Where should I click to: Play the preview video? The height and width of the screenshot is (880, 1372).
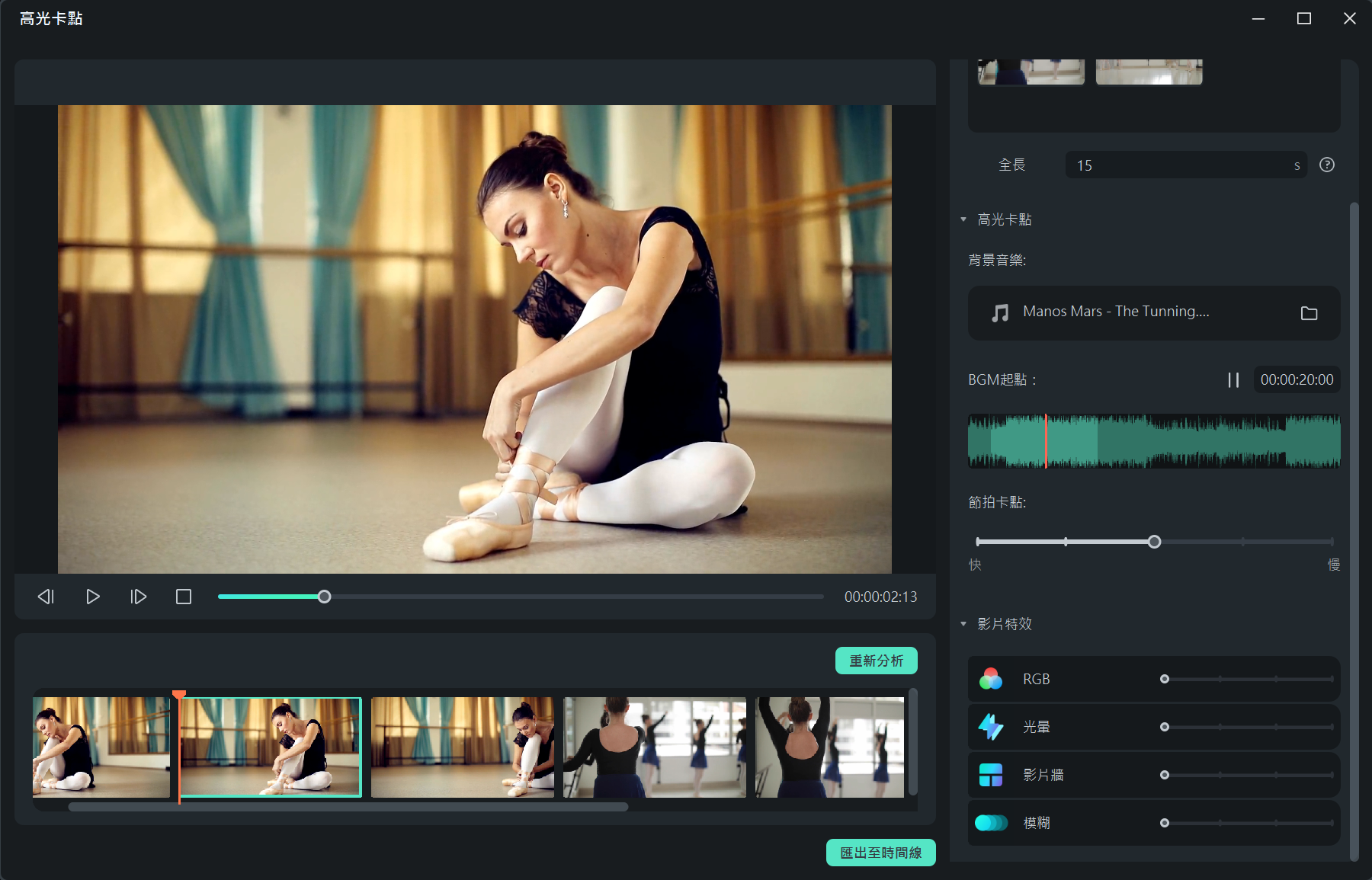click(x=93, y=597)
